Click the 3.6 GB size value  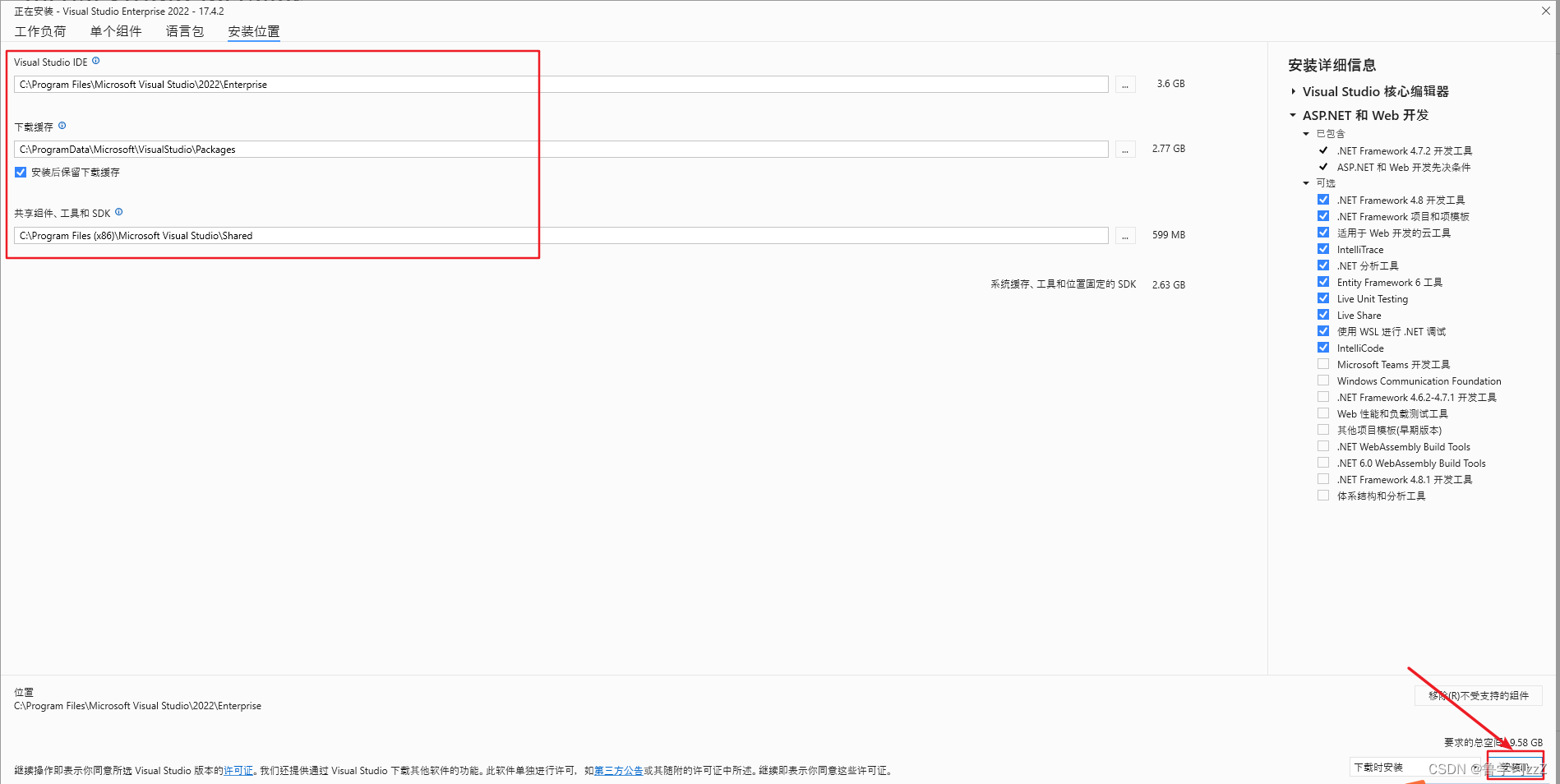(x=1170, y=84)
